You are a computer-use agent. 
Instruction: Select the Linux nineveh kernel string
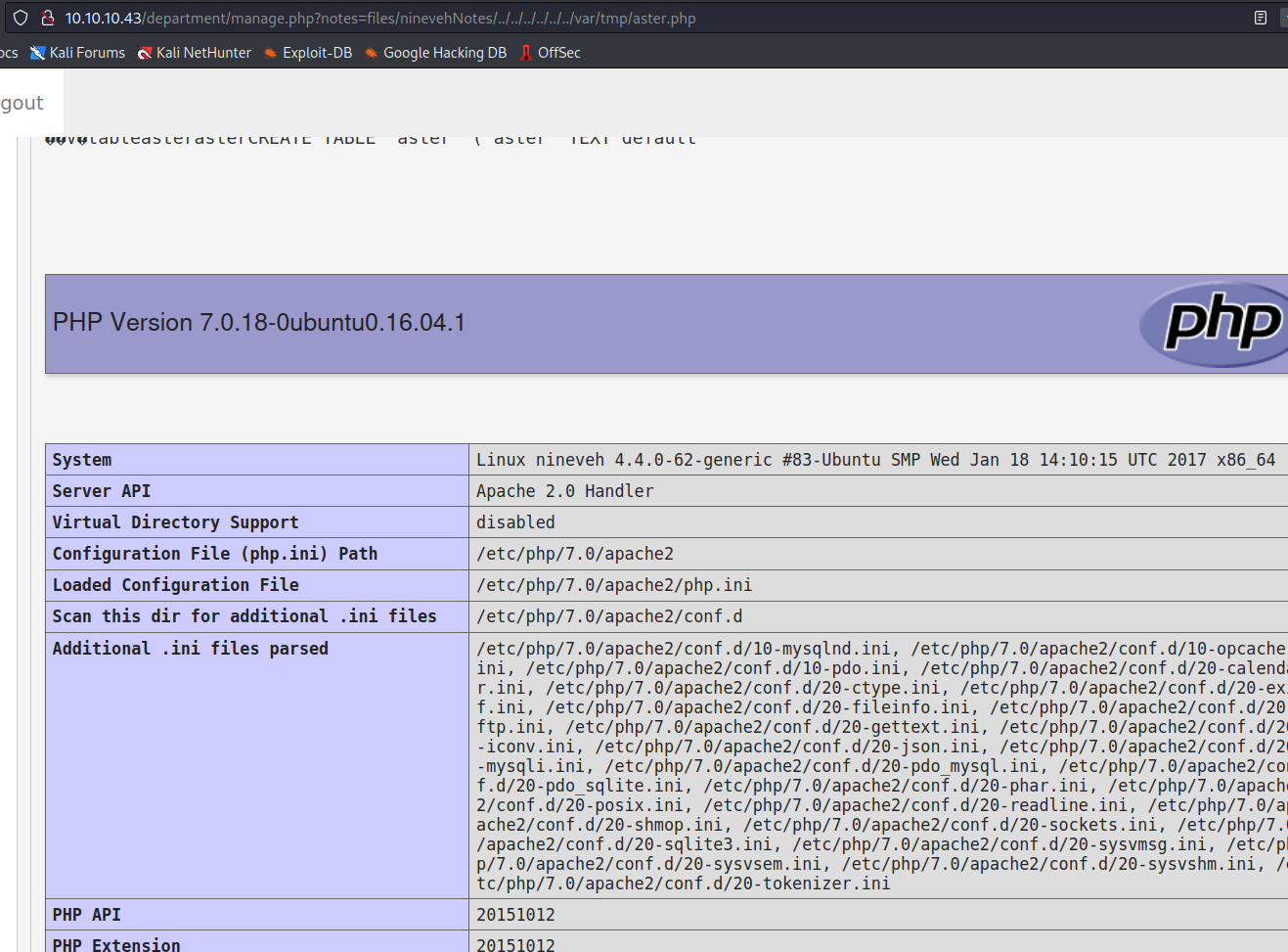[876, 460]
